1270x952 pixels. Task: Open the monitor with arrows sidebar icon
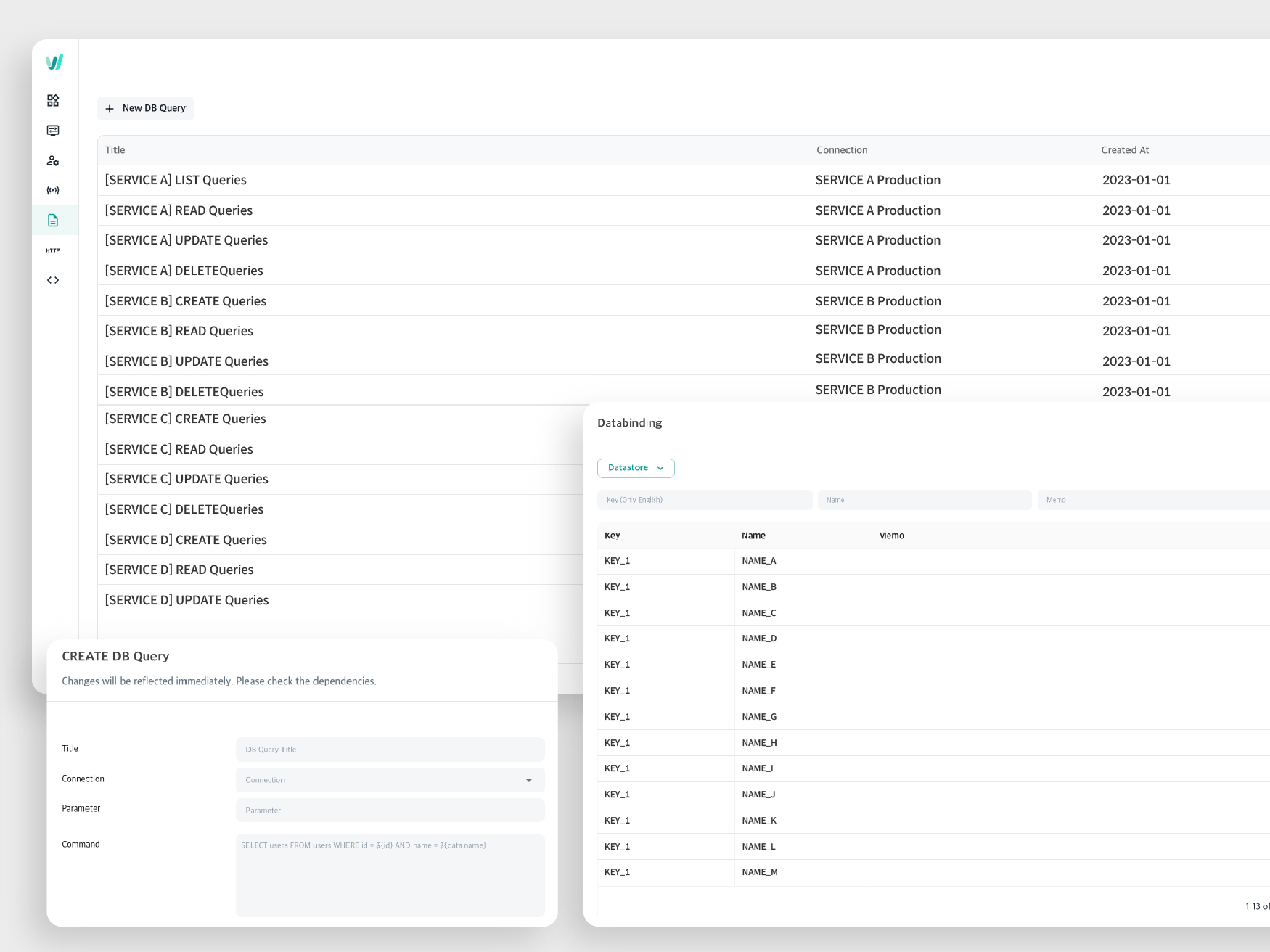[53, 131]
